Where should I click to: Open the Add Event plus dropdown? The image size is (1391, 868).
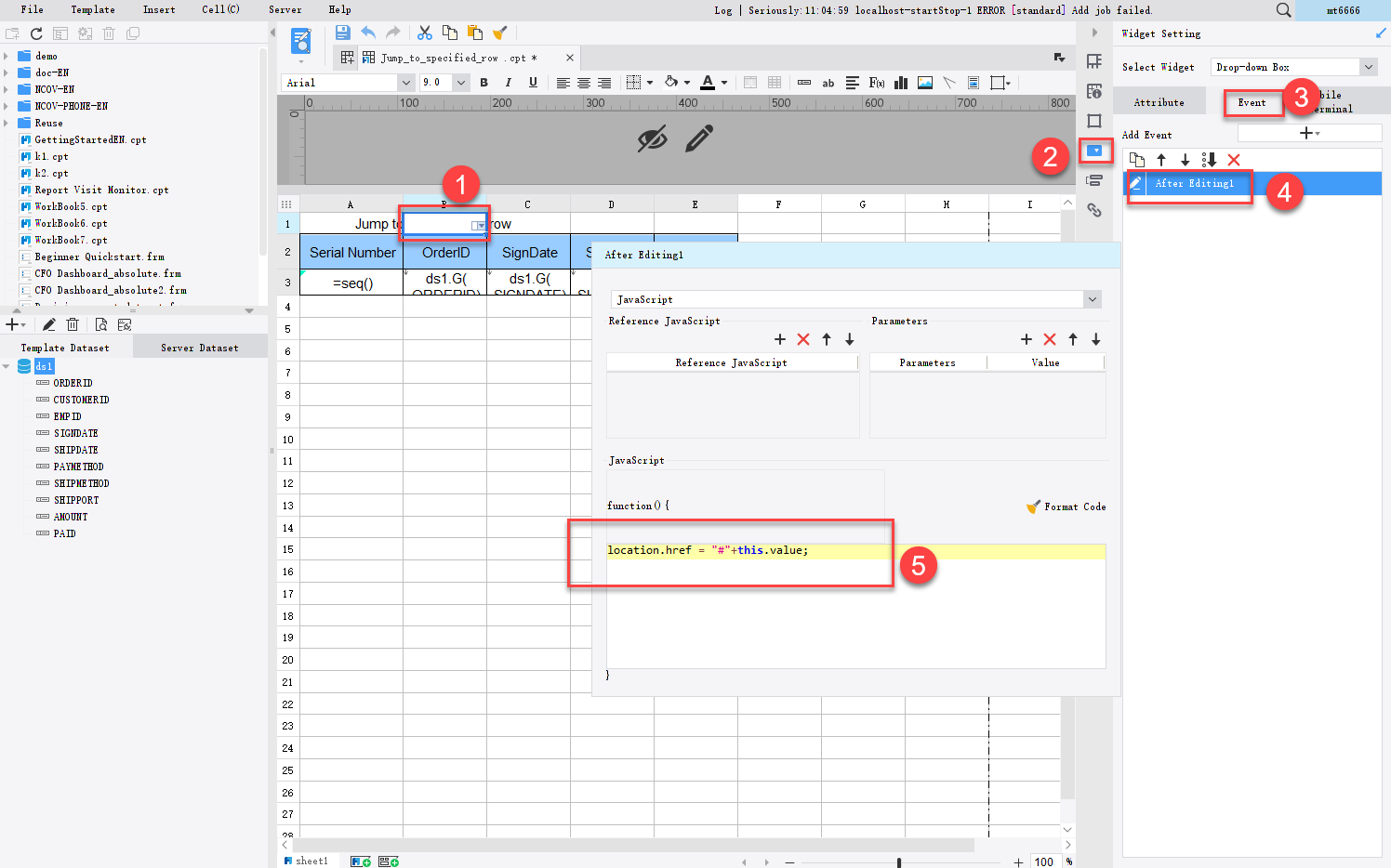click(1309, 134)
